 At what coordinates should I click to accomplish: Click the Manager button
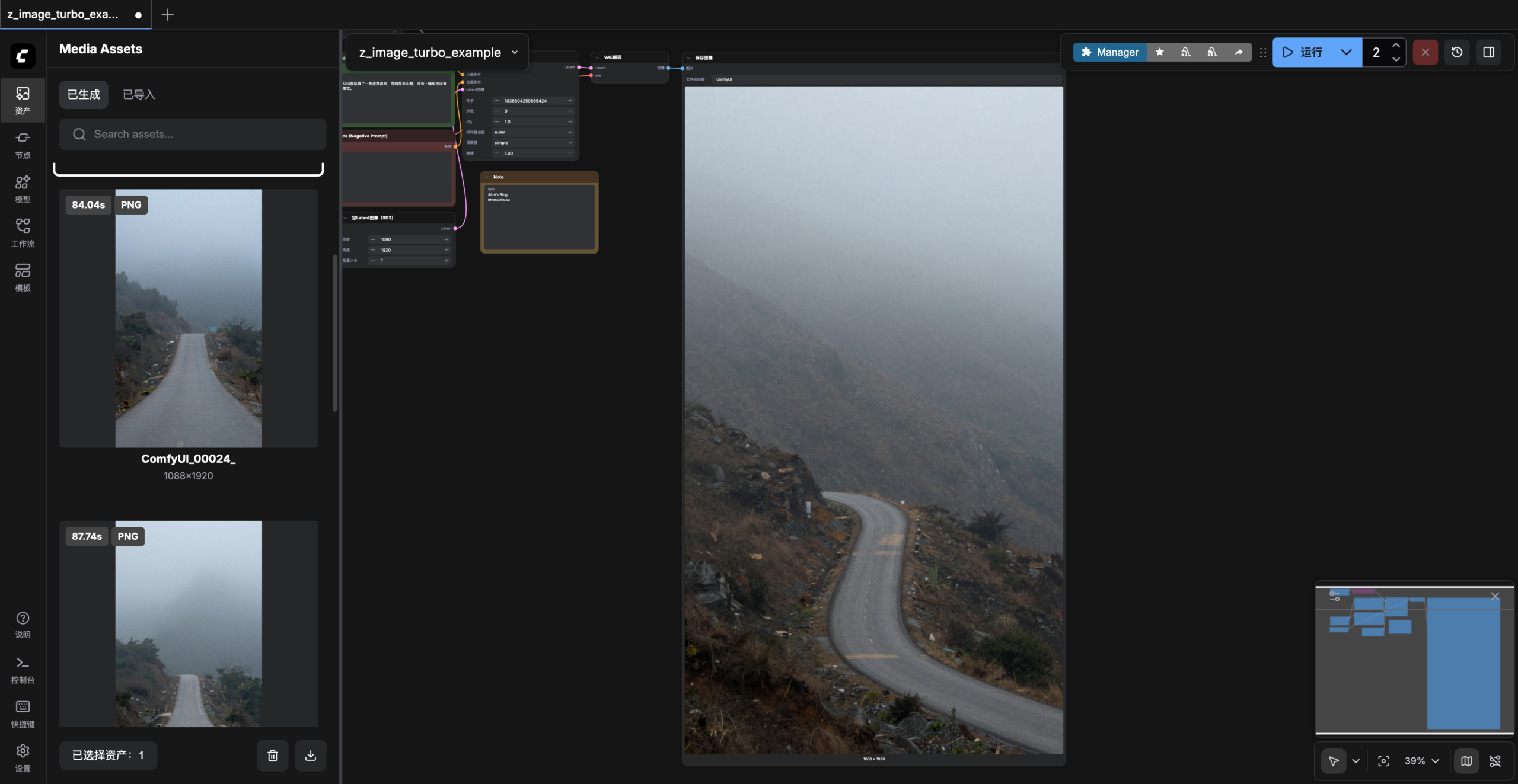(x=1109, y=52)
